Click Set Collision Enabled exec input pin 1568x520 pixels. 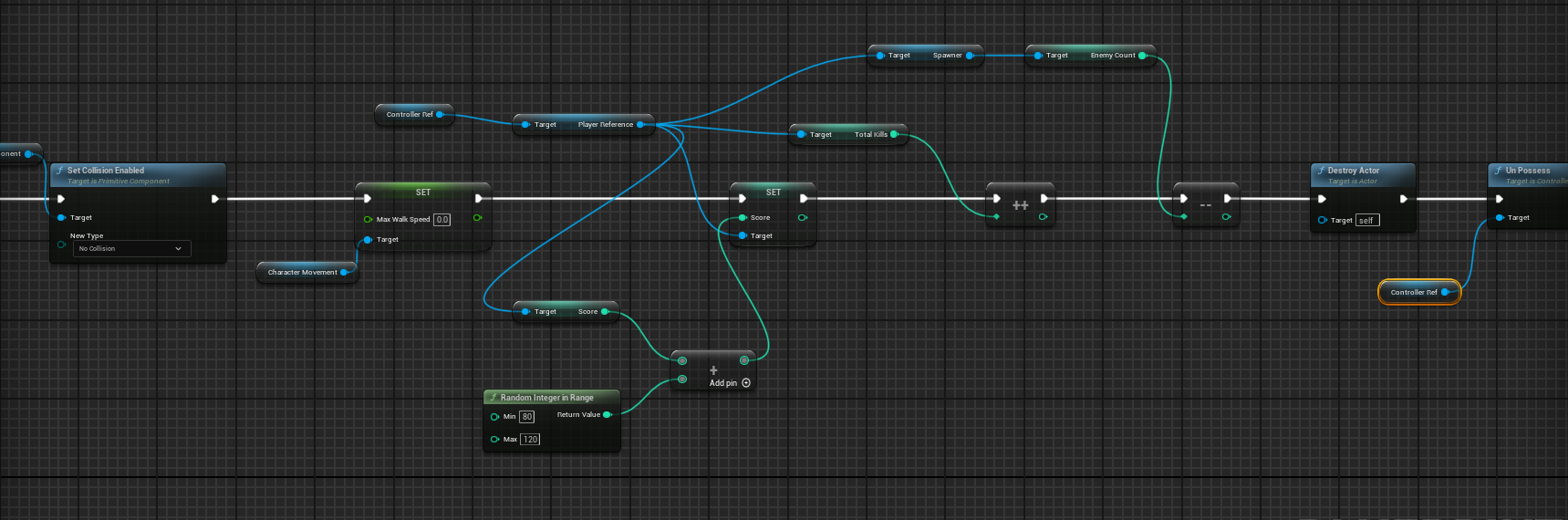coord(61,199)
